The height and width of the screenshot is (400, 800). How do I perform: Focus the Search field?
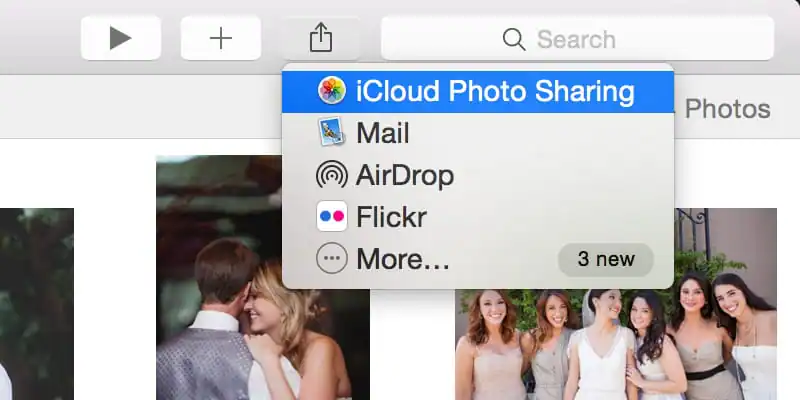tap(578, 38)
